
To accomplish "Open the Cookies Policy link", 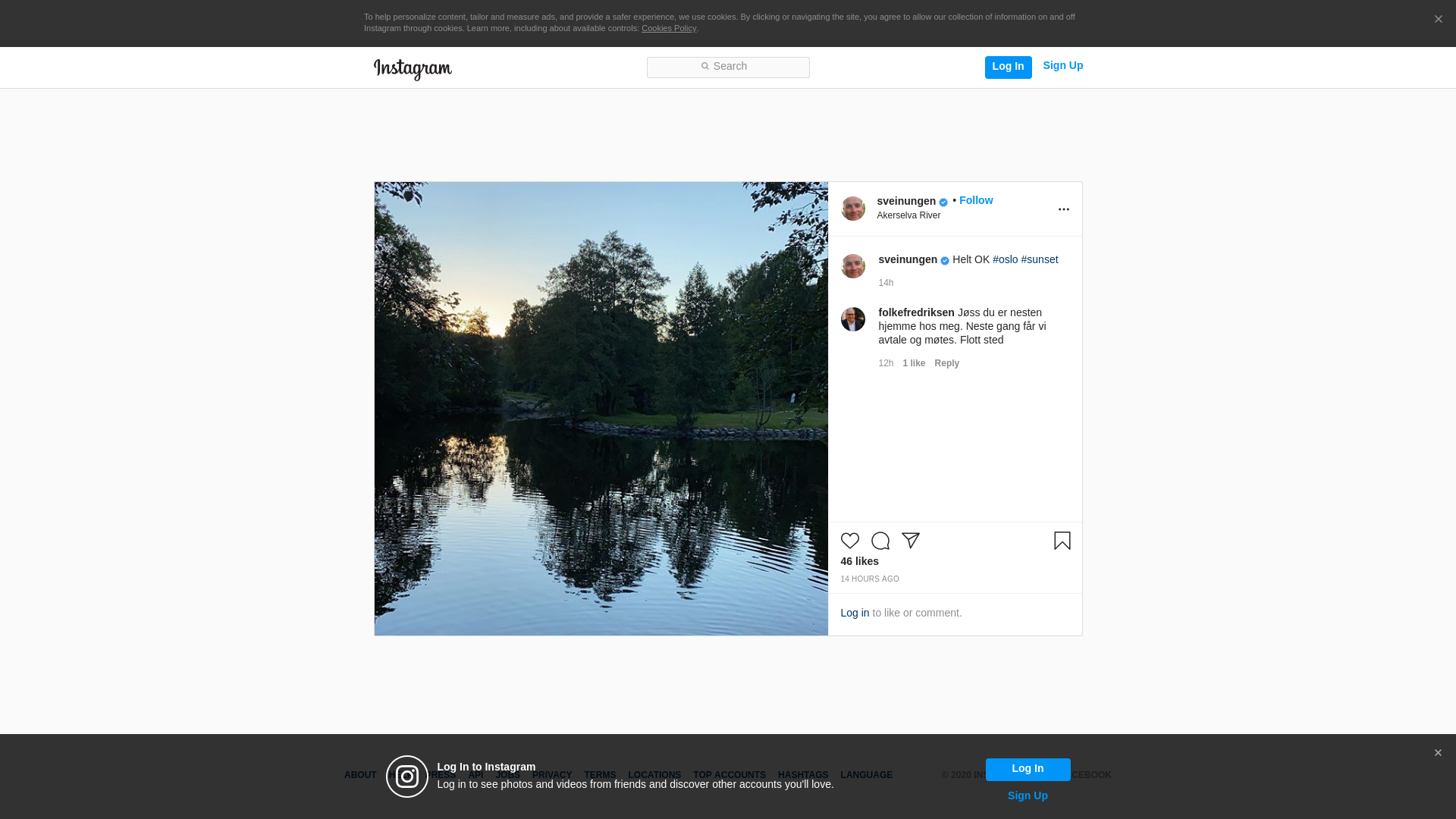I will pos(669,28).
